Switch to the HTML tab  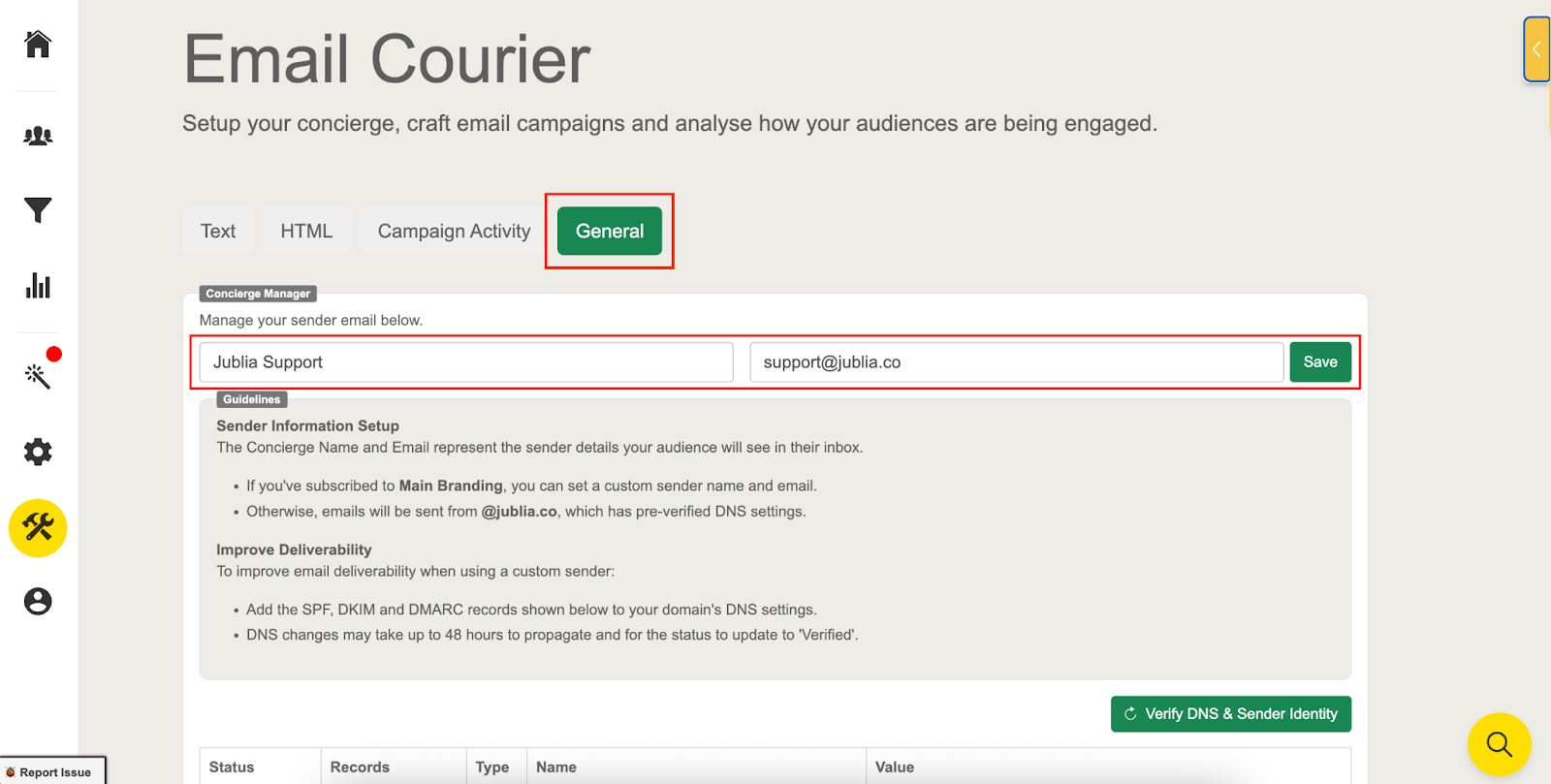tap(306, 231)
